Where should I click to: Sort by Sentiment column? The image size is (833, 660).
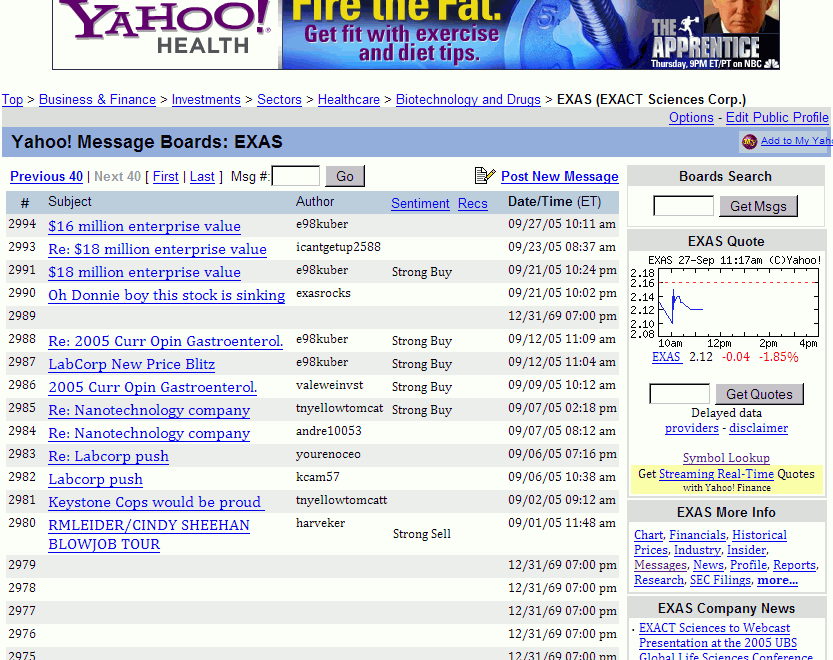point(420,204)
